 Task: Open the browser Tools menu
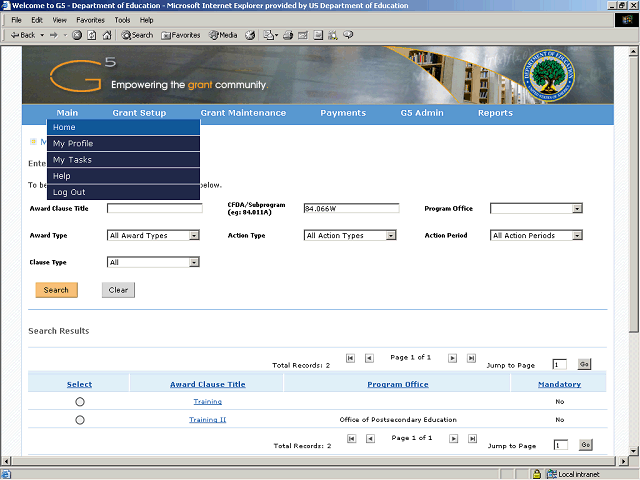click(x=122, y=20)
